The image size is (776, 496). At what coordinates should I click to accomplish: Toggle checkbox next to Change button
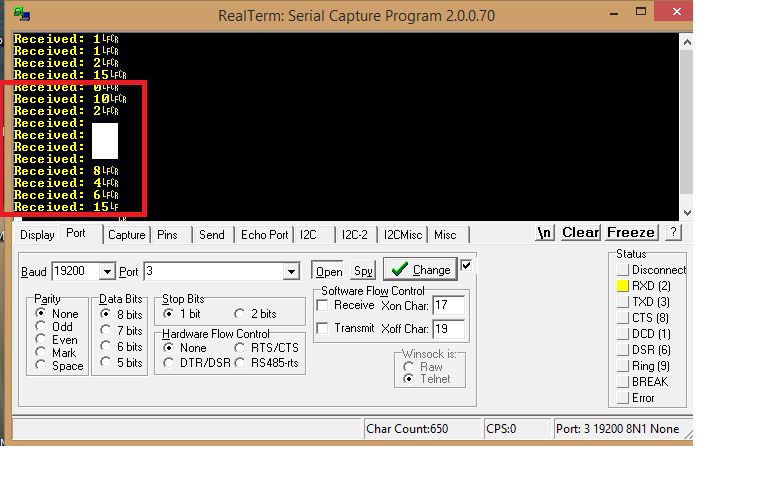coord(466,265)
